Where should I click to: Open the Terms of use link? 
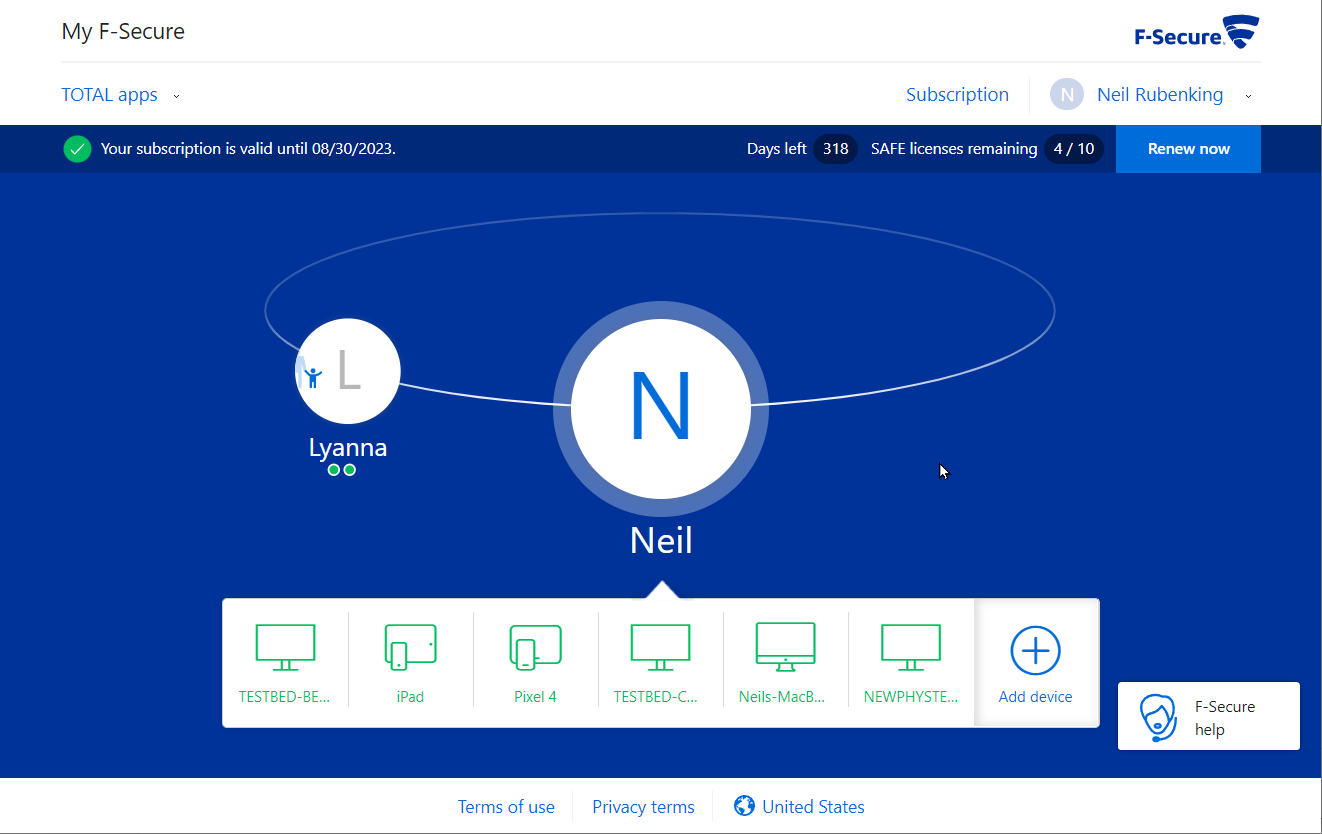pyautogui.click(x=506, y=807)
